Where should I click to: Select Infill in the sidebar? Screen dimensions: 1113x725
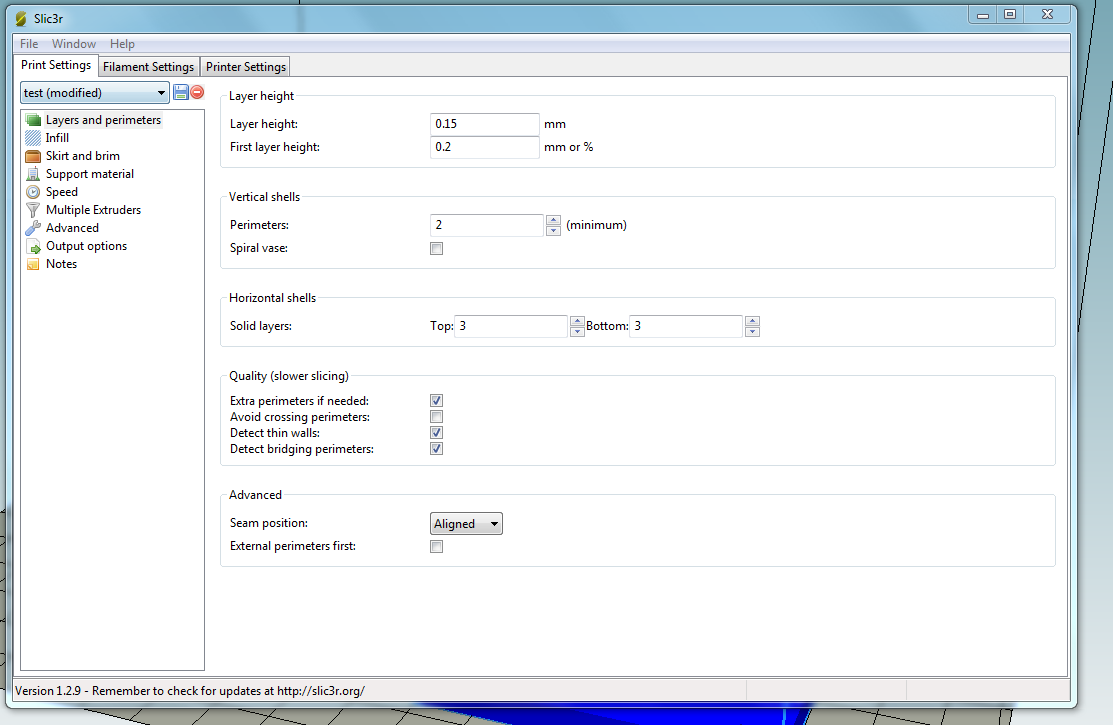point(57,138)
